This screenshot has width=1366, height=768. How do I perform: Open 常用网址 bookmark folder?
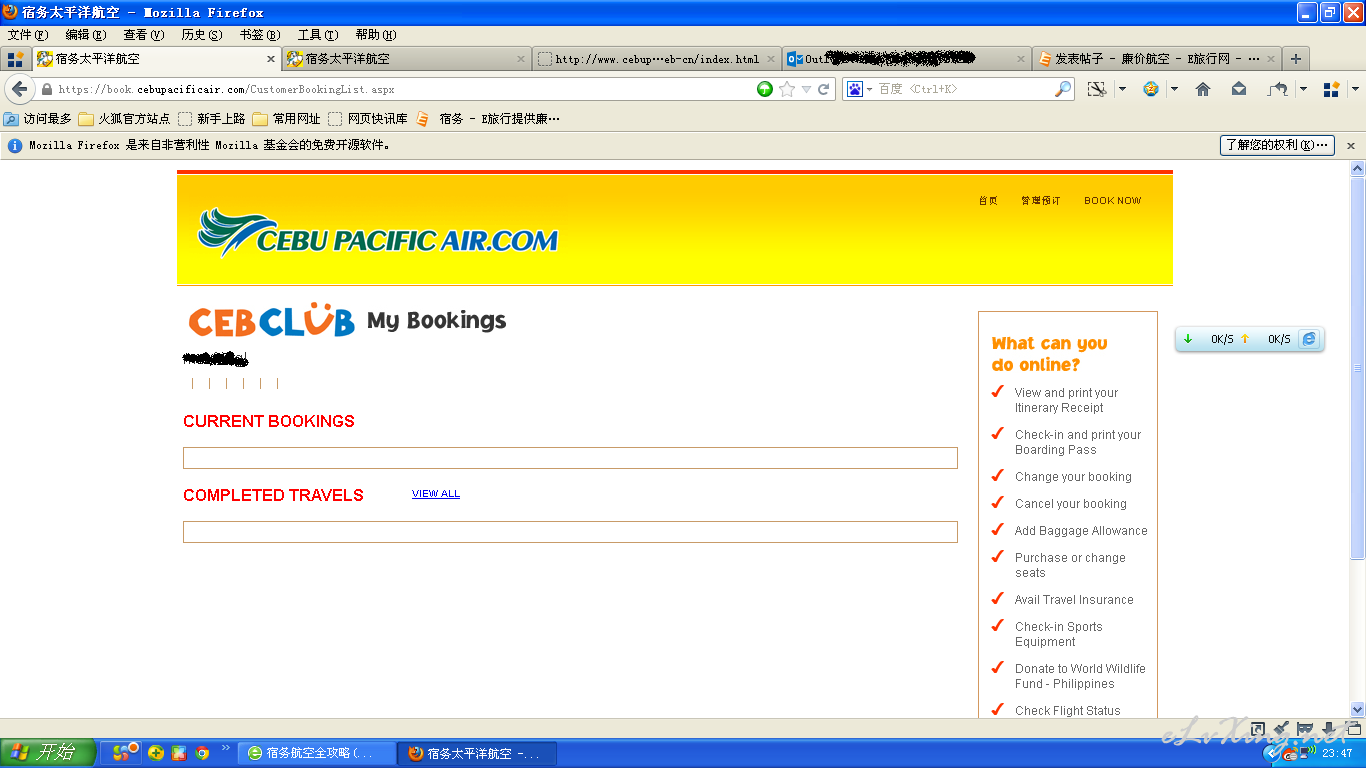point(286,119)
